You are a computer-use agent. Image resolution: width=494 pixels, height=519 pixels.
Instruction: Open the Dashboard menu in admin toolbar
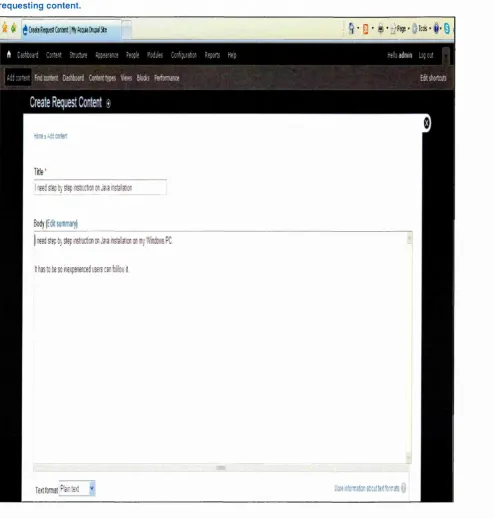point(28,55)
